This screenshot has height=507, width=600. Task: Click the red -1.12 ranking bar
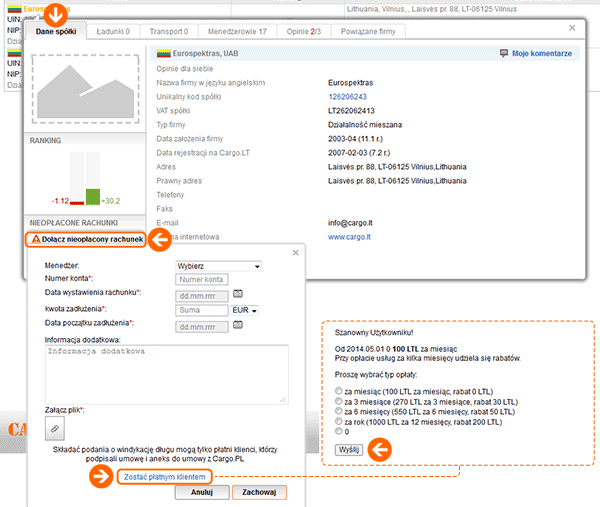(77, 203)
